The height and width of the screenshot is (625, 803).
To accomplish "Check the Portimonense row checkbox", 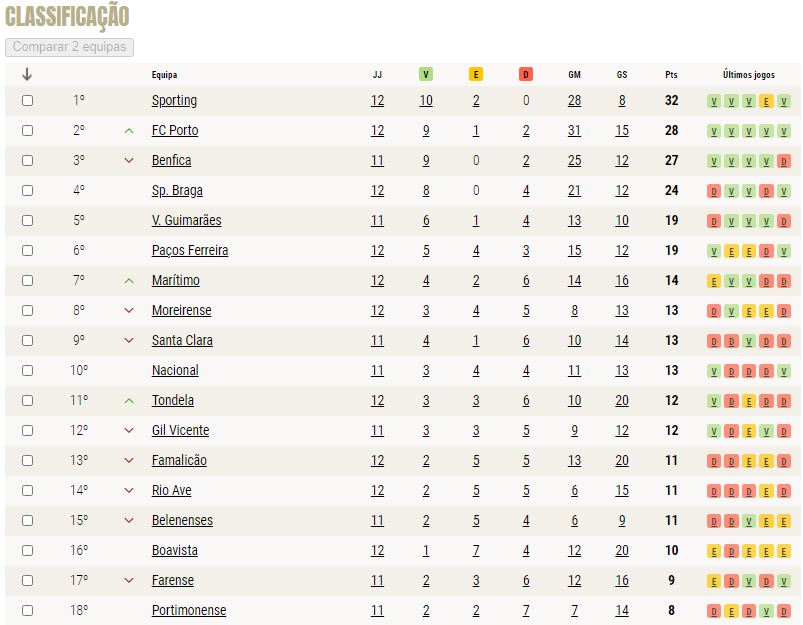I will pyautogui.click(x=28, y=610).
